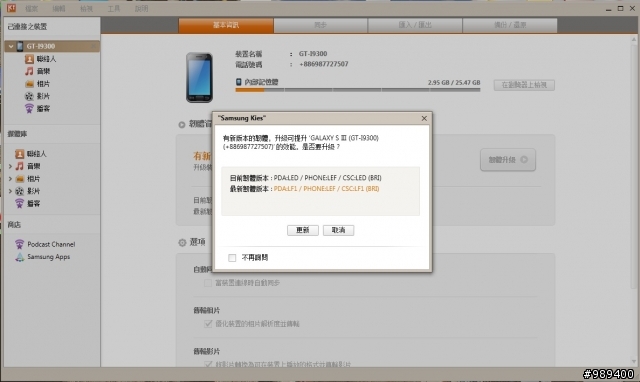The image size is (640, 382).
Task: Open the 編輯 edit menu
Action: [x=59, y=9]
